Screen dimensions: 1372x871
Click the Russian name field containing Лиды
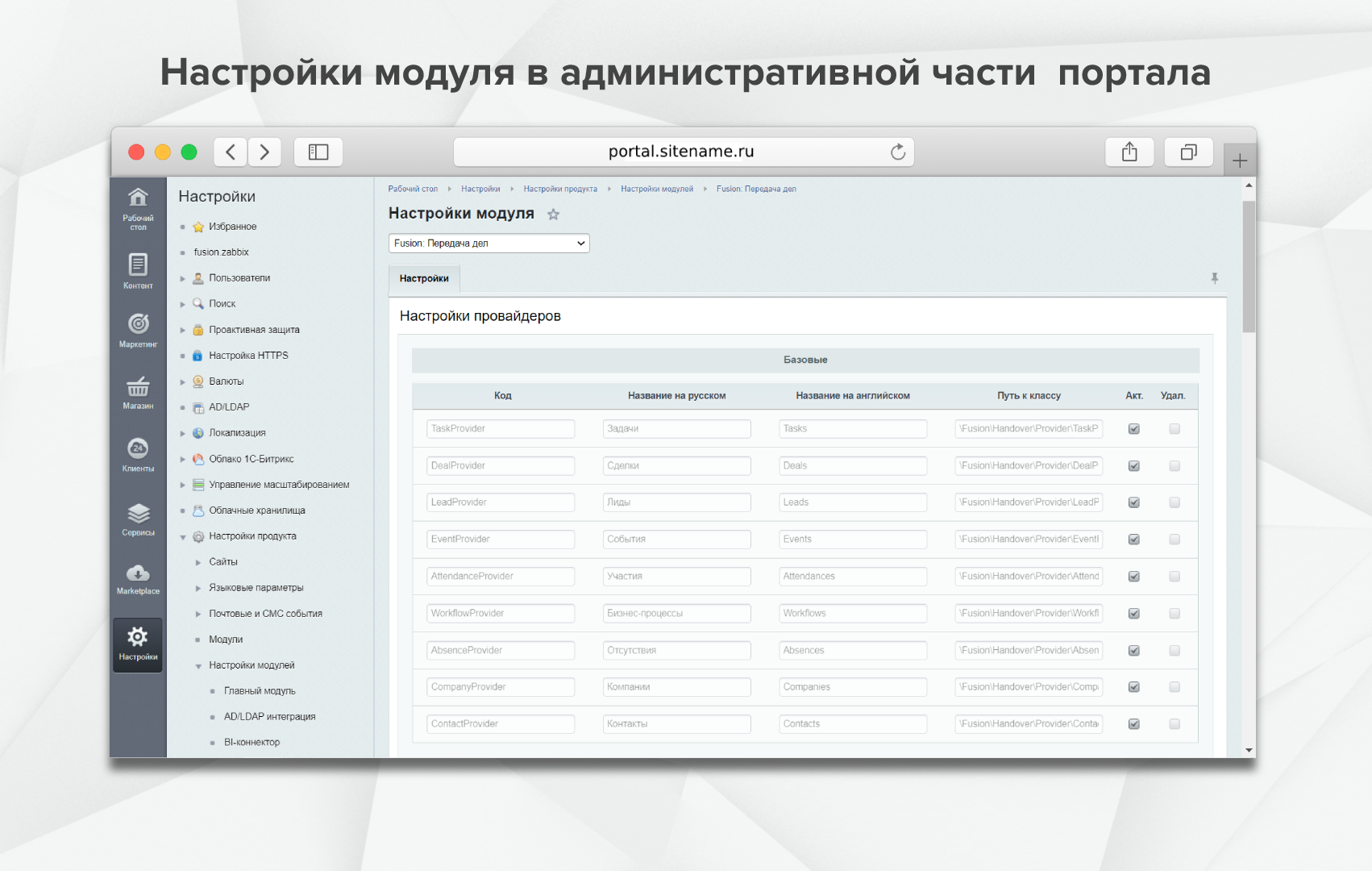coord(676,502)
